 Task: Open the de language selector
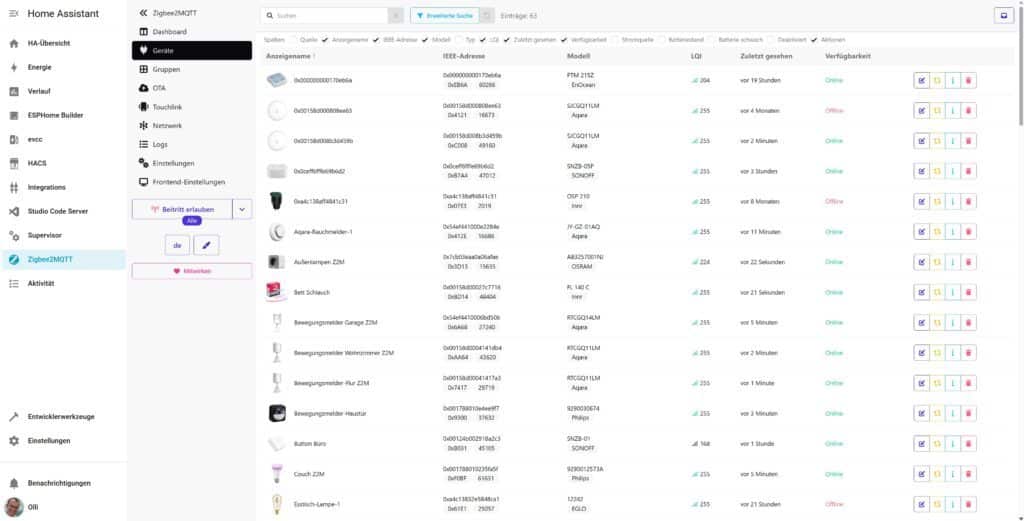point(176,245)
